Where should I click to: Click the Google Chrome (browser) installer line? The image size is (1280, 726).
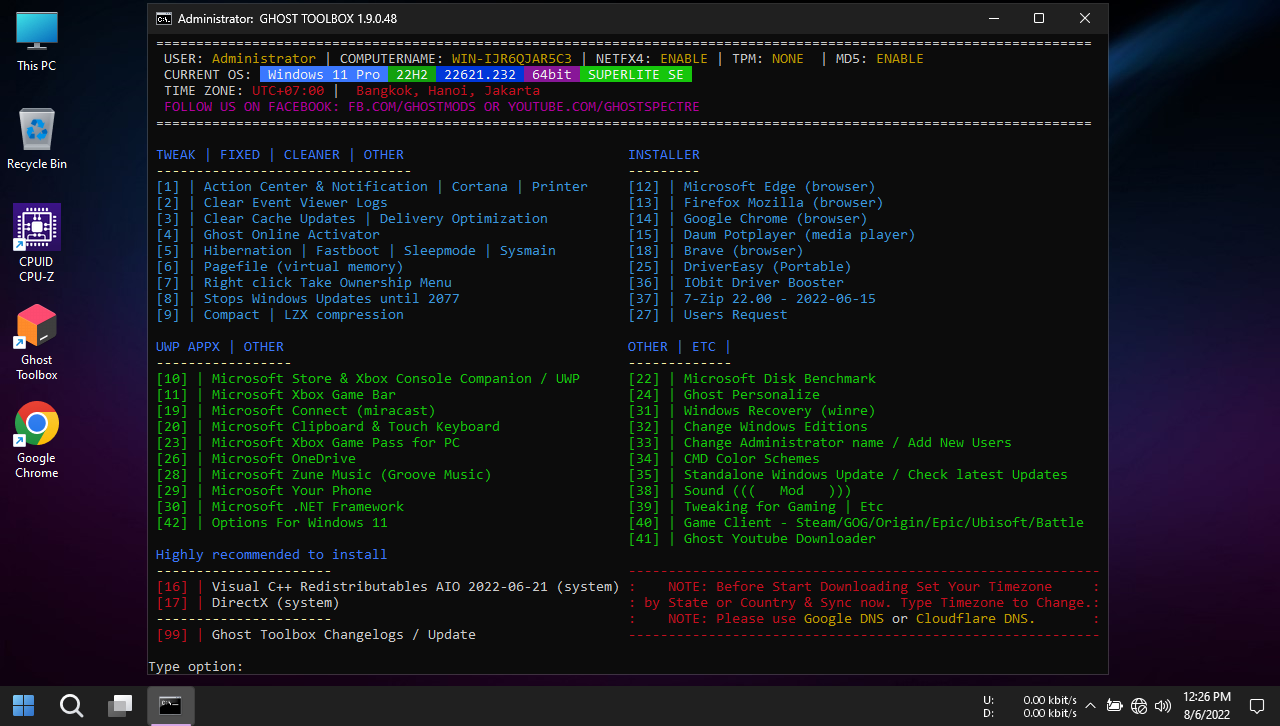[775, 219]
